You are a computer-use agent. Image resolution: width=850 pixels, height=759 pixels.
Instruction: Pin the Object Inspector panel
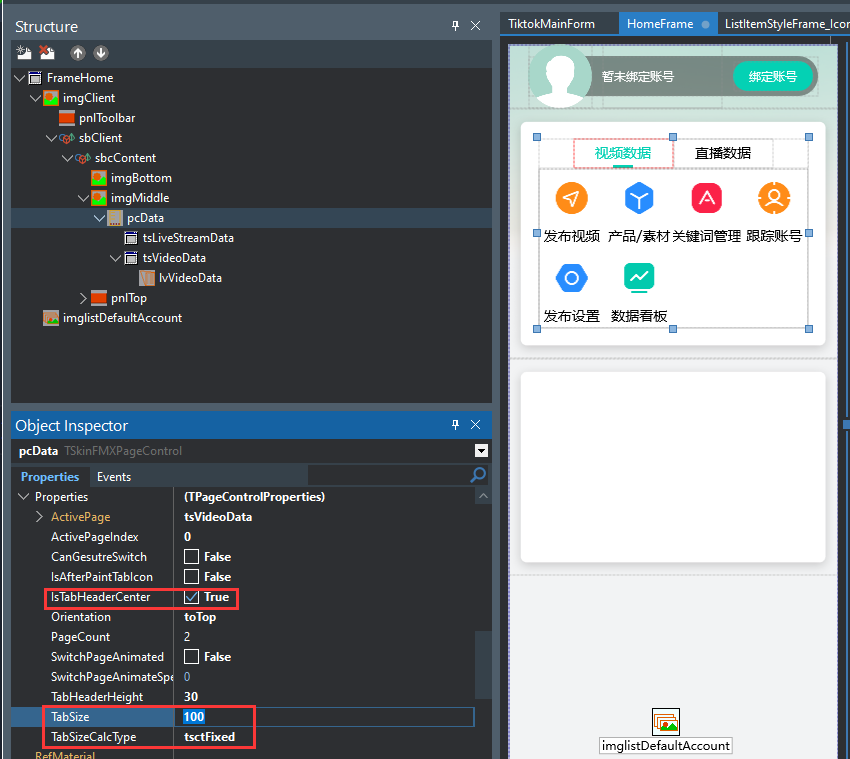click(x=455, y=424)
